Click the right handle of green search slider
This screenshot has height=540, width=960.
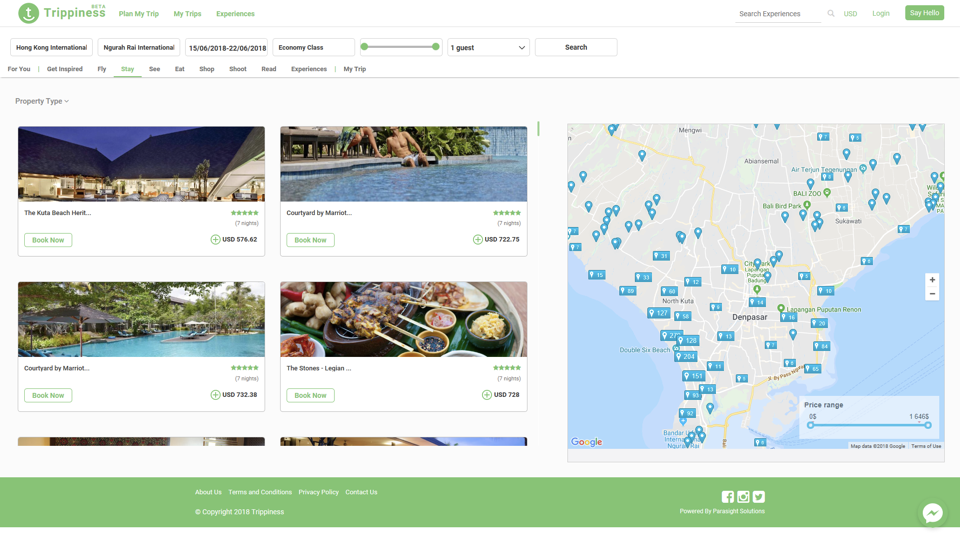[435, 47]
